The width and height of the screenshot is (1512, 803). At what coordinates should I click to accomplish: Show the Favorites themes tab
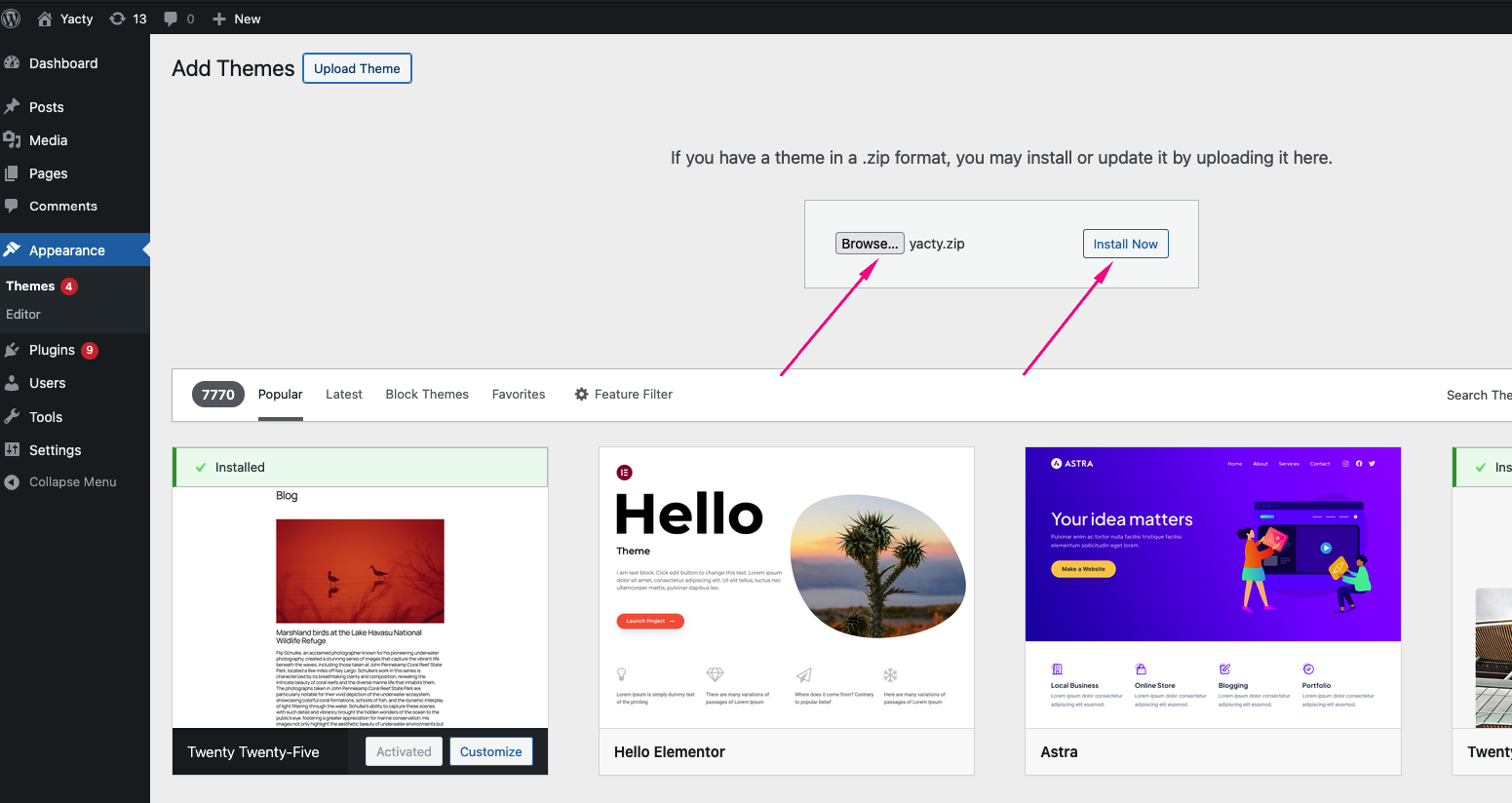click(519, 395)
